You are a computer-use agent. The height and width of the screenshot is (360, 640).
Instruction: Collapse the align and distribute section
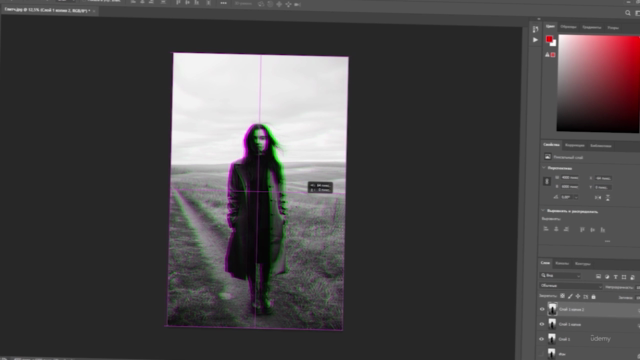click(x=543, y=211)
